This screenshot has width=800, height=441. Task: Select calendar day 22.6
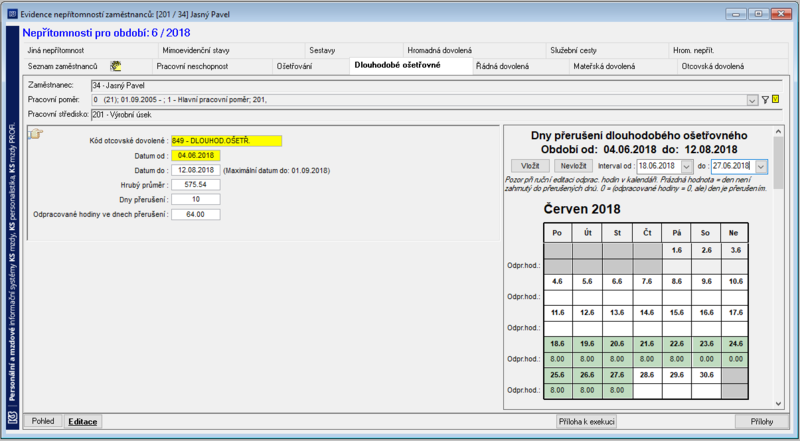pos(677,344)
